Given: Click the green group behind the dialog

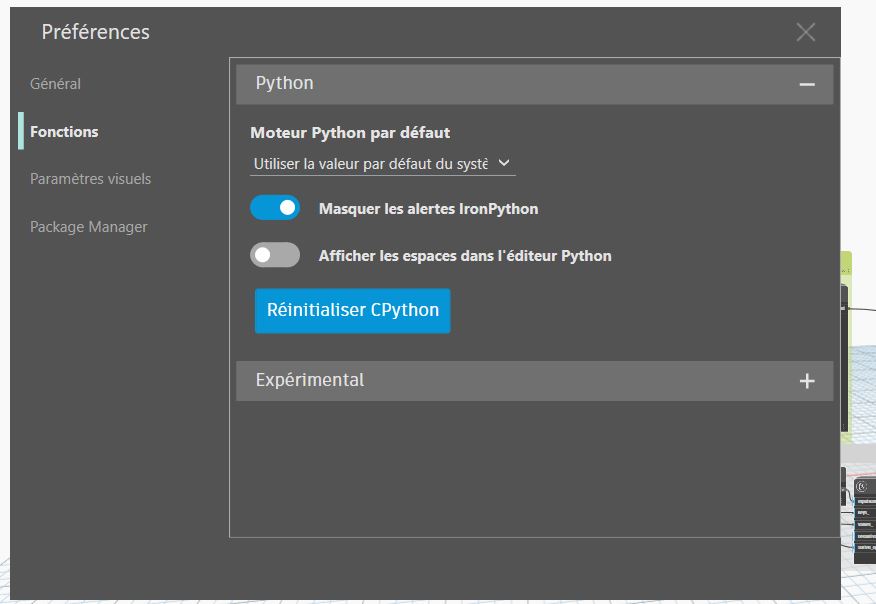Looking at the screenshot, I should 847,266.
